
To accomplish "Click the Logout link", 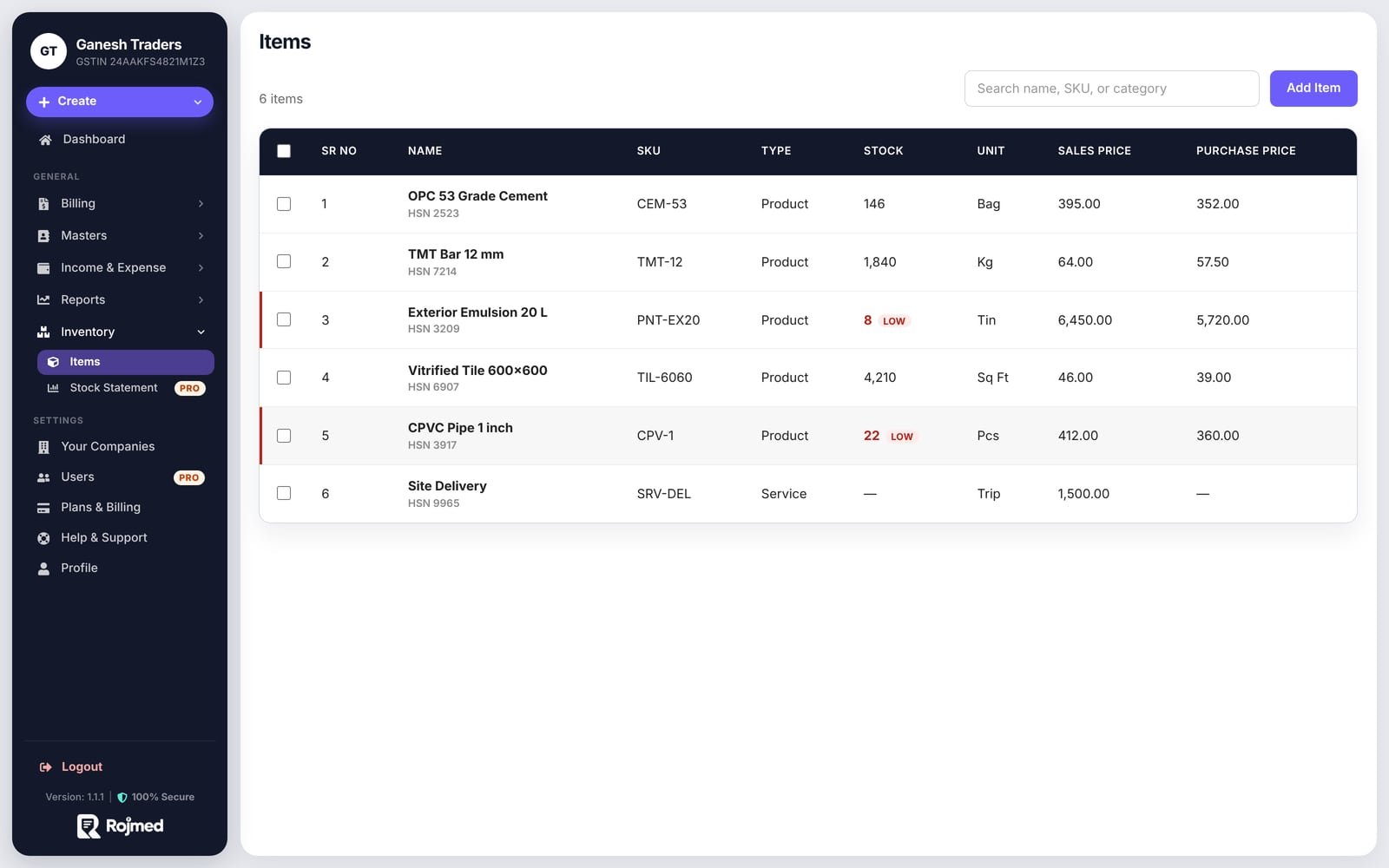I will click(82, 767).
